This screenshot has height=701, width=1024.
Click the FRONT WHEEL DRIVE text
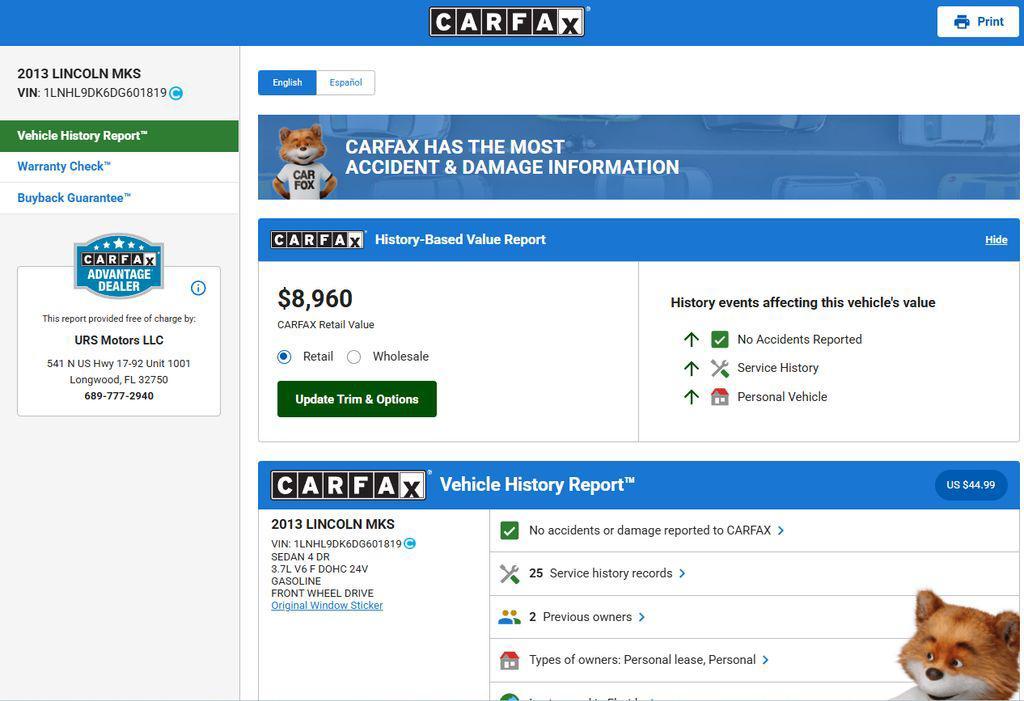(x=323, y=593)
